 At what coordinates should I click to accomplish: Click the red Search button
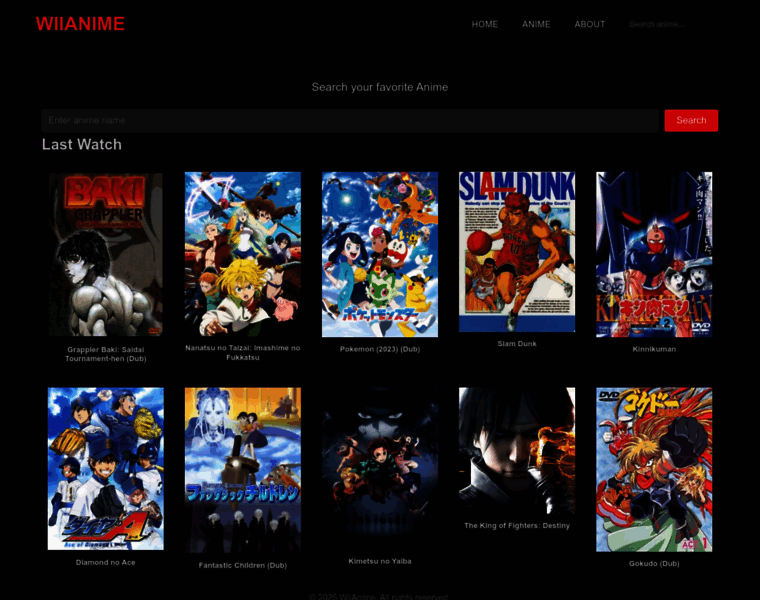coord(691,120)
